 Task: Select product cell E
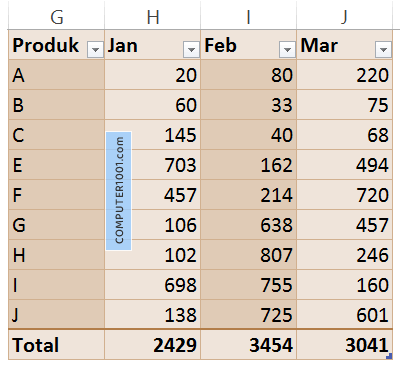click(x=56, y=165)
